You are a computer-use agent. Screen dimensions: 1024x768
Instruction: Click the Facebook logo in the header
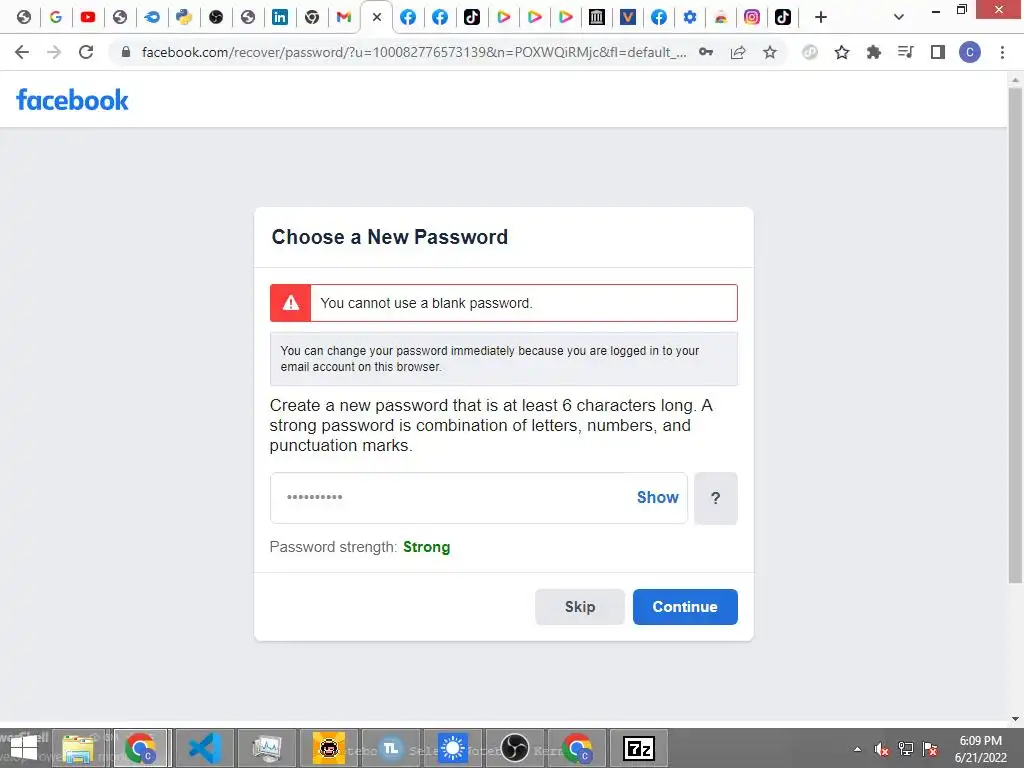click(72, 100)
